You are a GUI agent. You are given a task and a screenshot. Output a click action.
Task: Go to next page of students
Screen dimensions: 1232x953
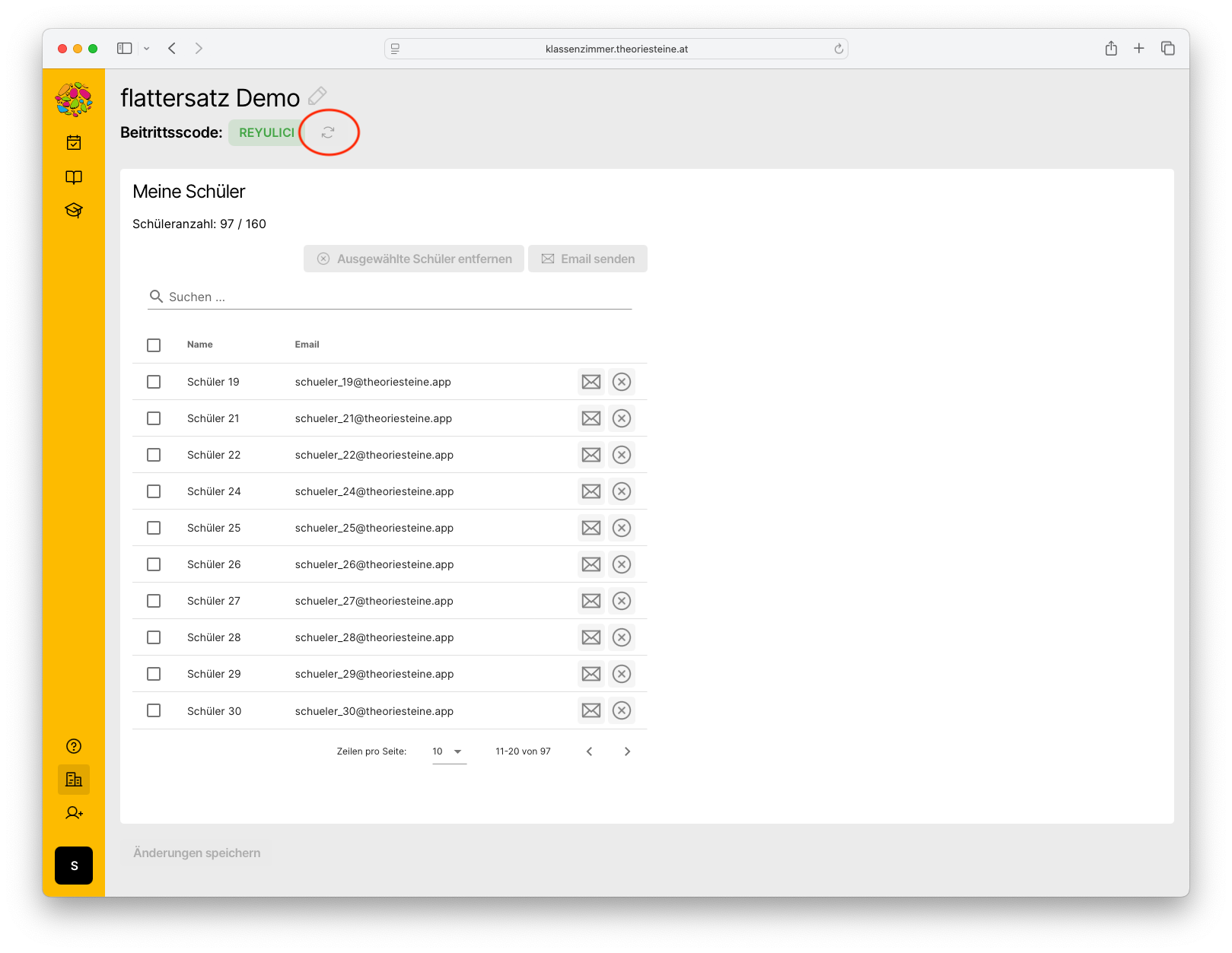click(627, 751)
